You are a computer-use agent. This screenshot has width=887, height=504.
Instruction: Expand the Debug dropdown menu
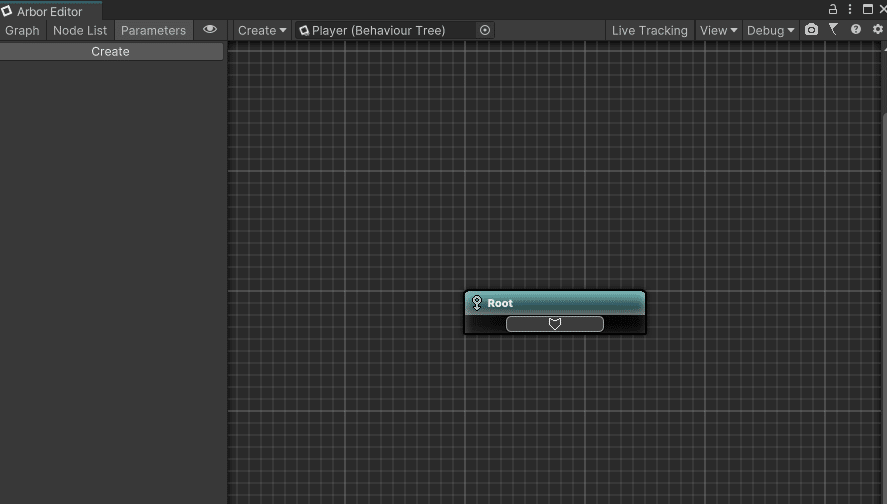[770, 31]
